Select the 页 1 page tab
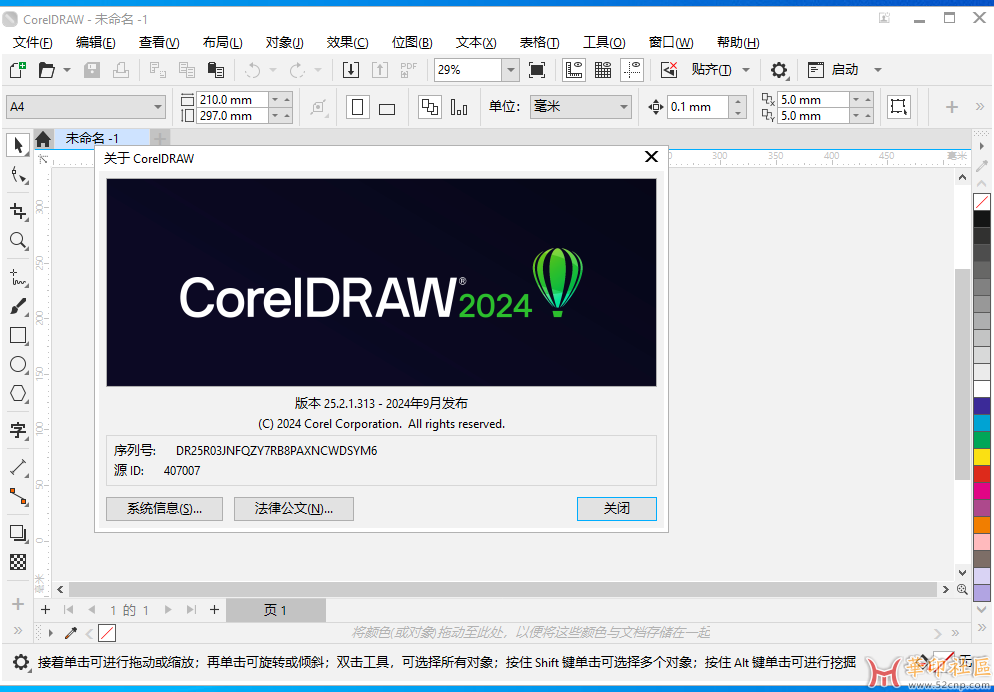The height and width of the screenshot is (692, 994). (276, 610)
